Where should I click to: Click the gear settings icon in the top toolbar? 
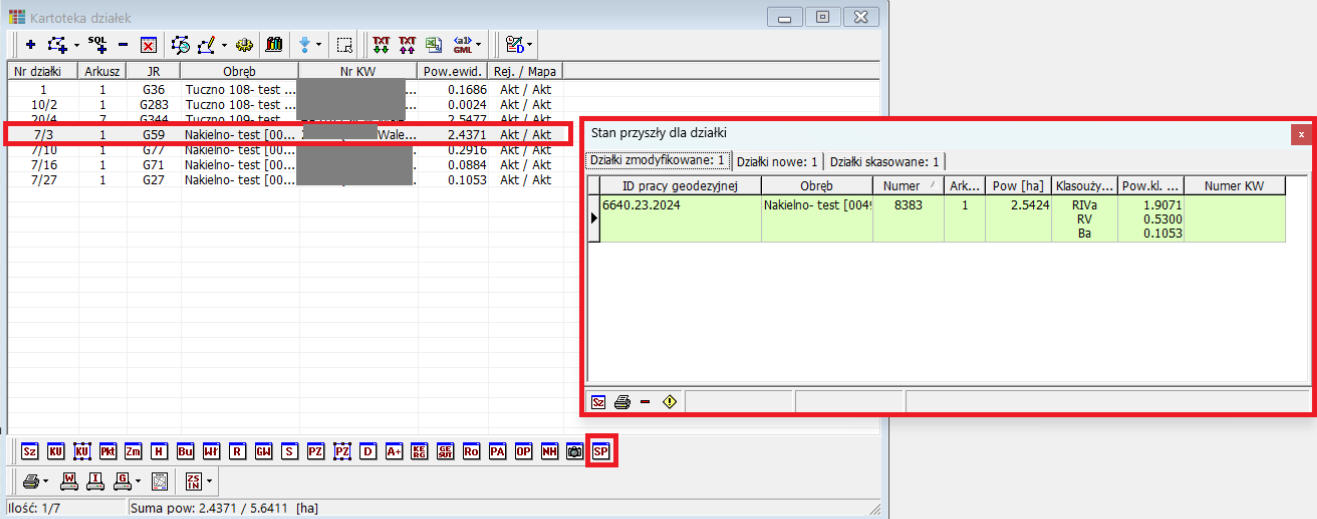[x=243, y=45]
